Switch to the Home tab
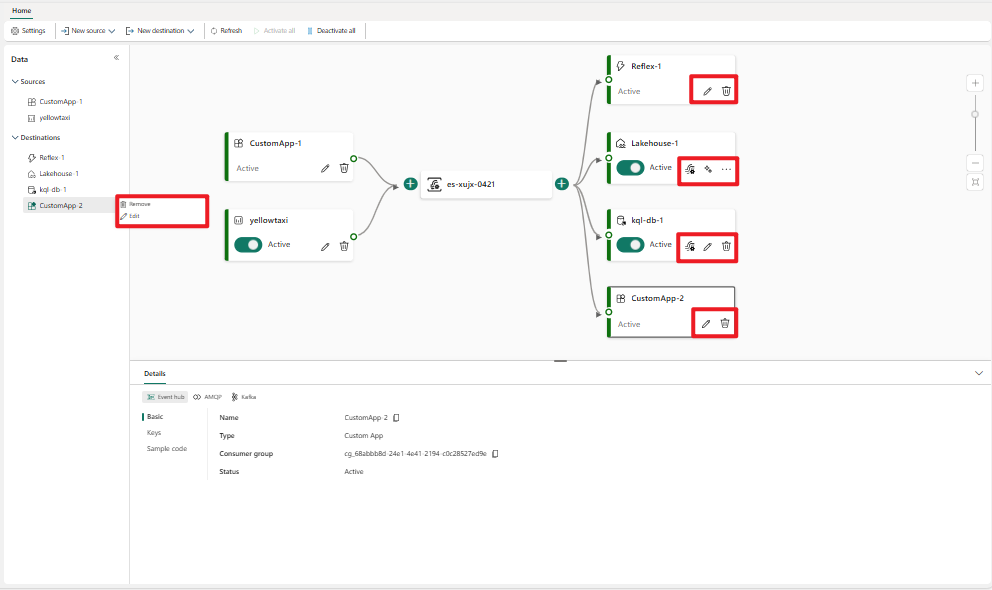The width and height of the screenshot is (992, 590). (22, 11)
